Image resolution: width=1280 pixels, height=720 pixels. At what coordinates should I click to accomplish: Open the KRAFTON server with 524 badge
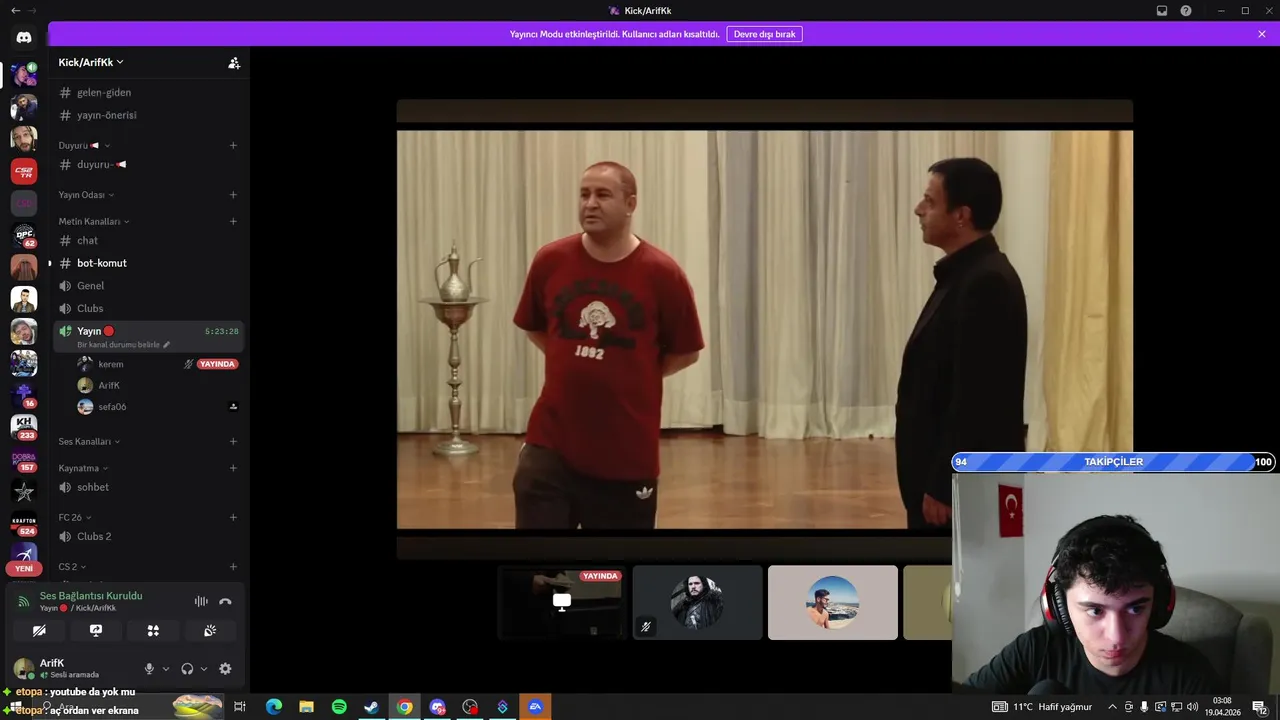tap(24, 523)
